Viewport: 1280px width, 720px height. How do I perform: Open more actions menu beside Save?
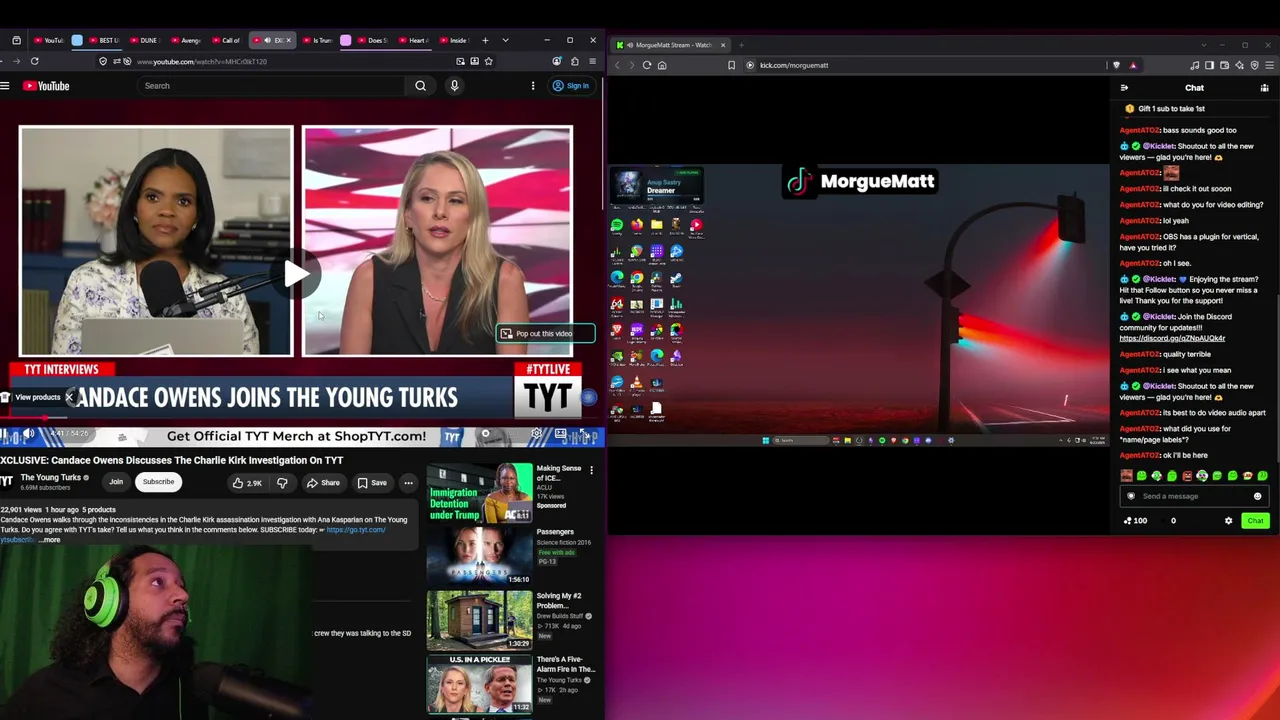pyautogui.click(x=408, y=484)
